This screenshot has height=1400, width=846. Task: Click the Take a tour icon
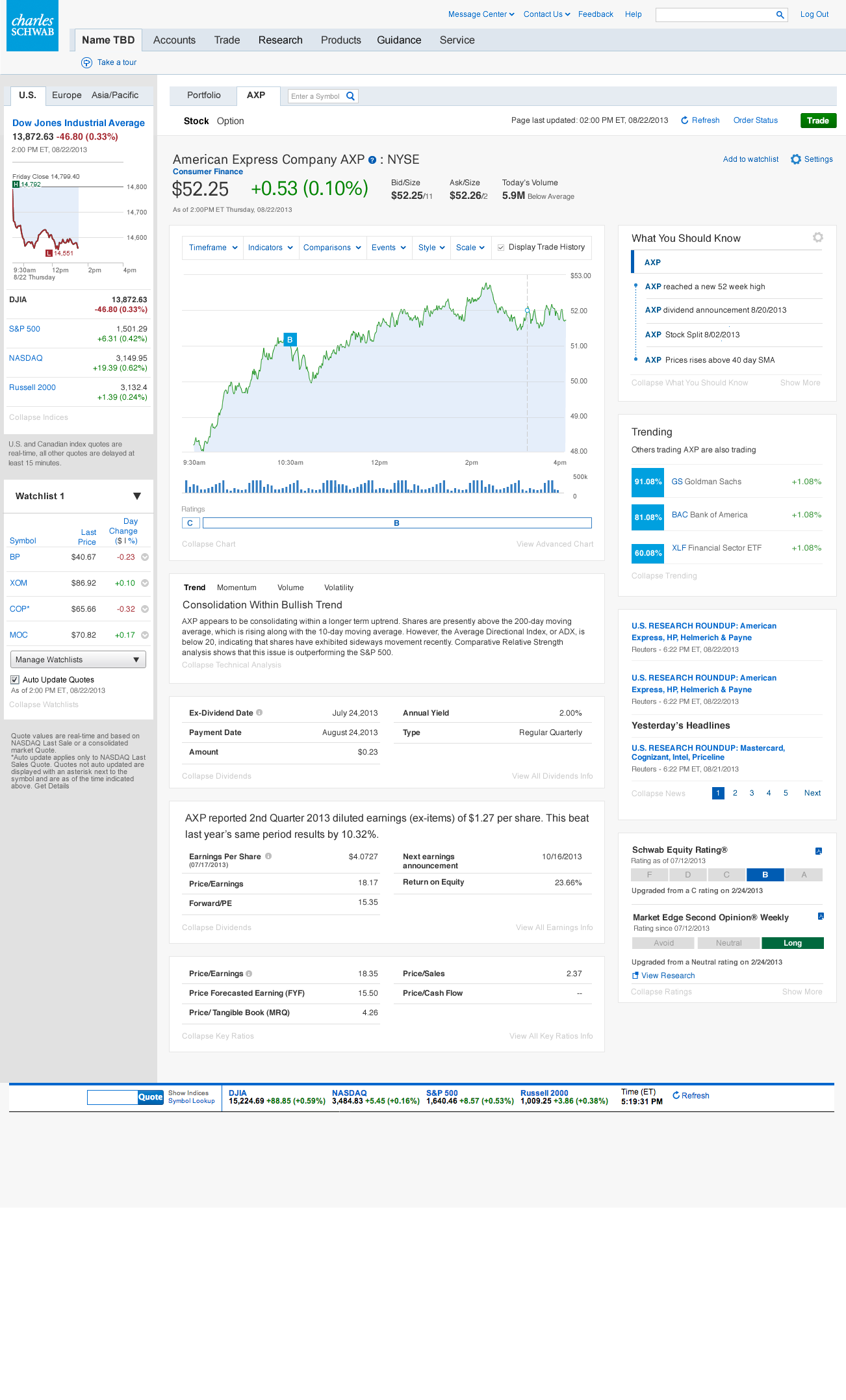point(86,62)
